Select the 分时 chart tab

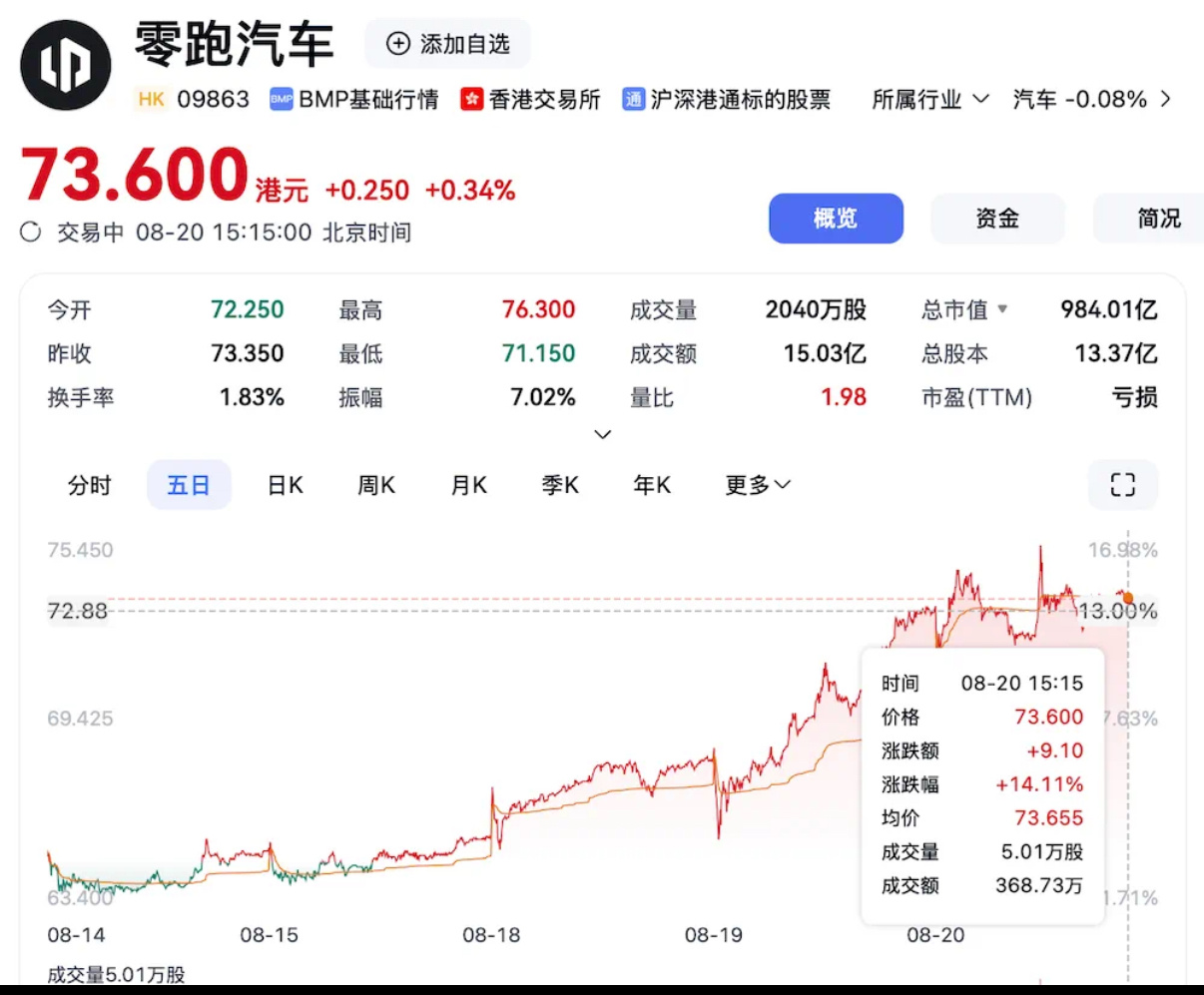[x=90, y=485]
